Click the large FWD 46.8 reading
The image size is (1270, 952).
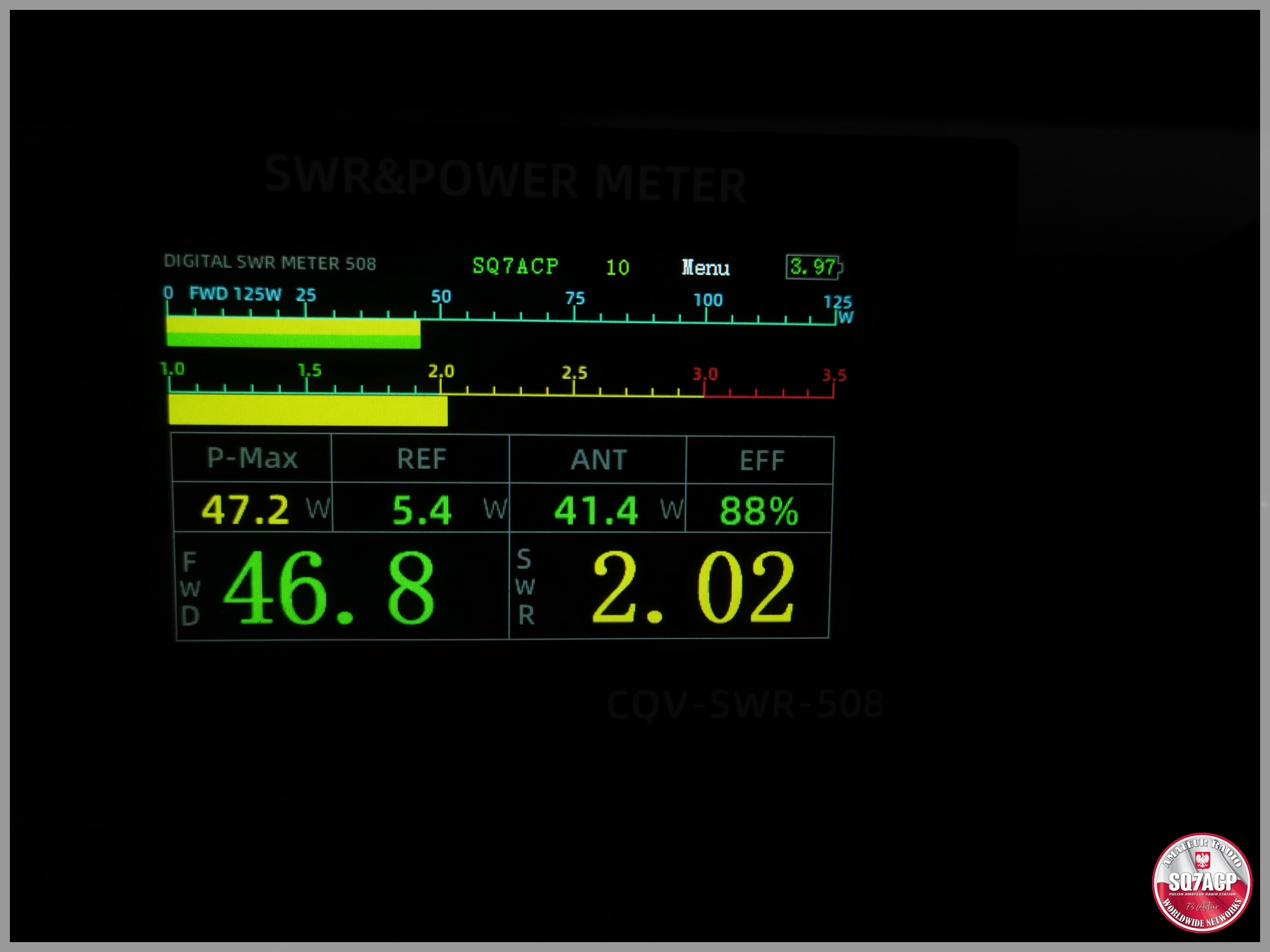[x=329, y=588]
